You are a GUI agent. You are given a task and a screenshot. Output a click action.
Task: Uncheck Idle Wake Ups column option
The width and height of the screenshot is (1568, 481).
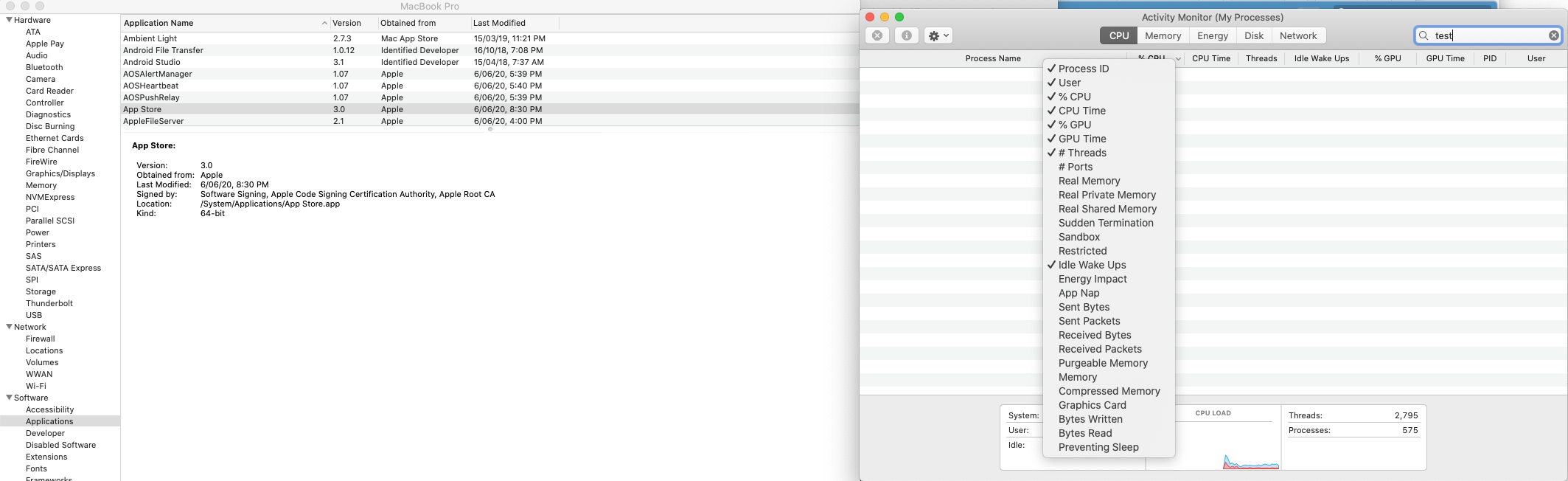tap(1109, 265)
